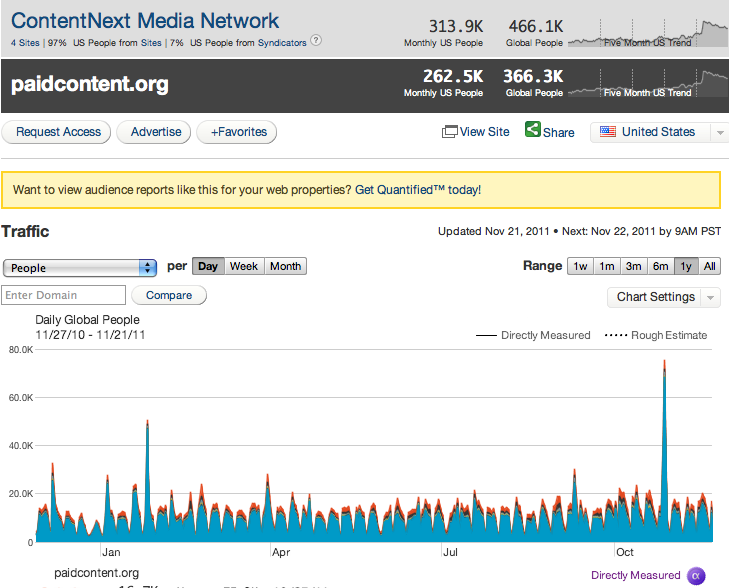The image size is (729, 588).
Task: Click the Traffic section heading
Action: (x=25, y=231)
